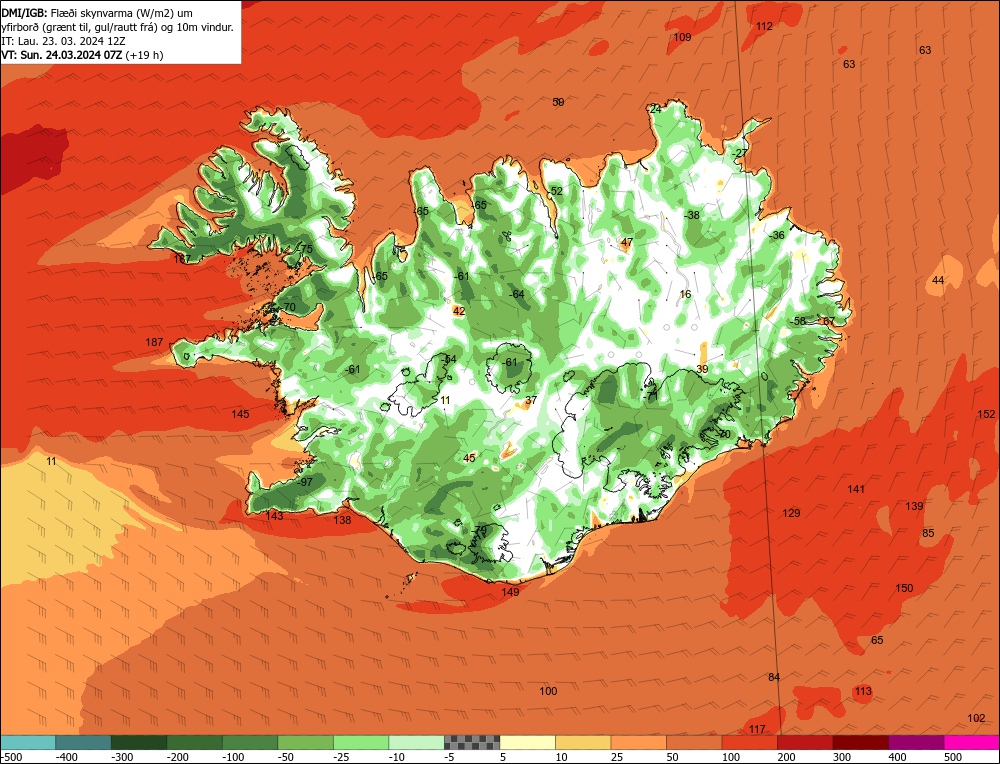Image resolution: width=1000 pixels, height=764 pixels.
Task: Click the map value -58 on the east coast
Action: (797, 321)
